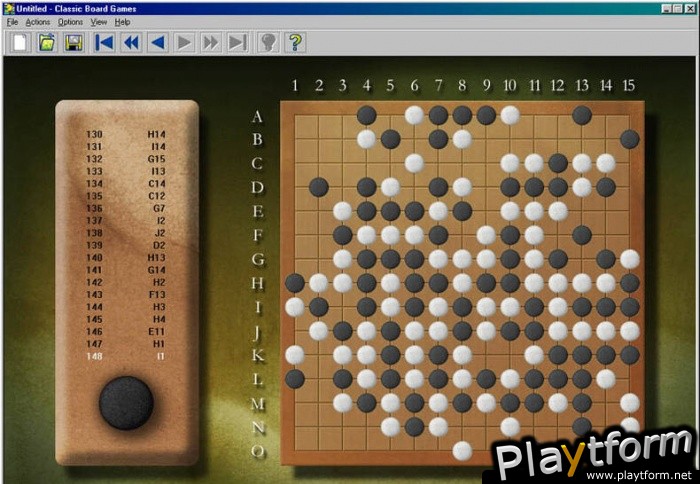Open the Help menu
700x484 pixels.
click(122, 22)
